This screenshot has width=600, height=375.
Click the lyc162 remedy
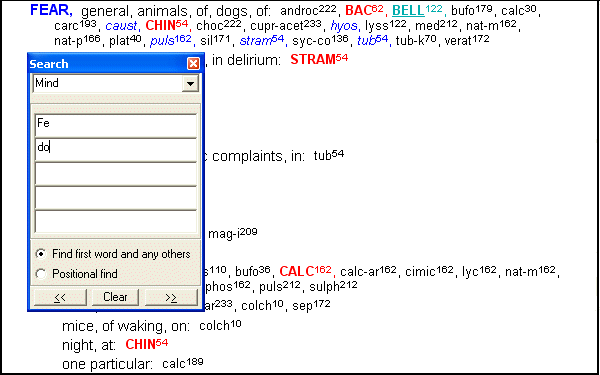click(x=479, y=271)
